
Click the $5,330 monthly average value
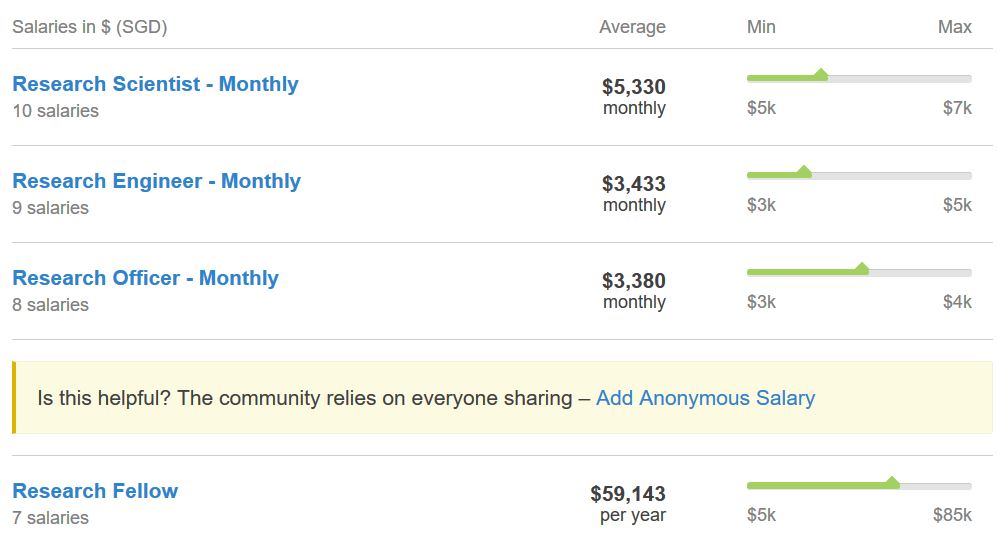633,87
